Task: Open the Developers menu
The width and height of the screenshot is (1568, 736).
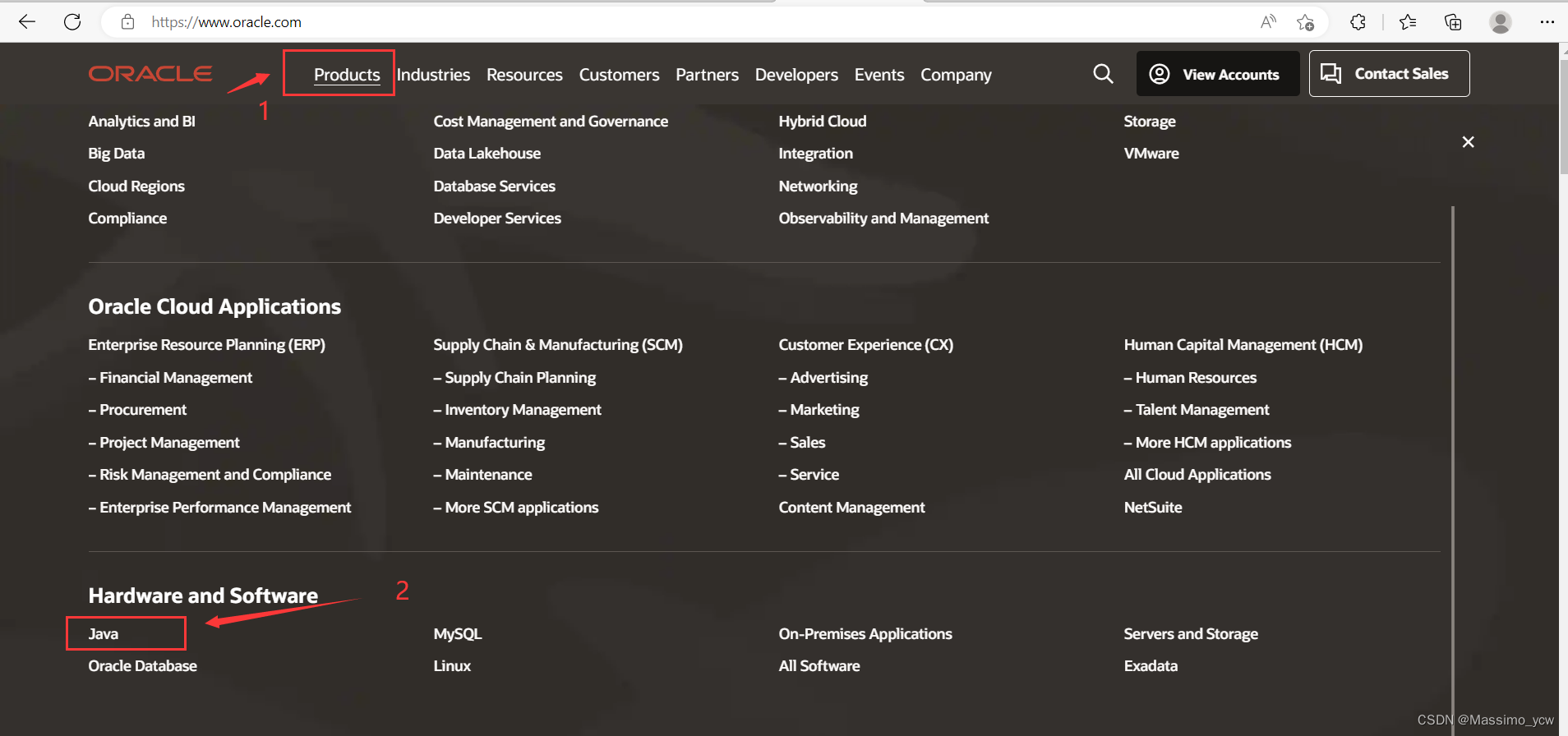Action: coord(796,75)
